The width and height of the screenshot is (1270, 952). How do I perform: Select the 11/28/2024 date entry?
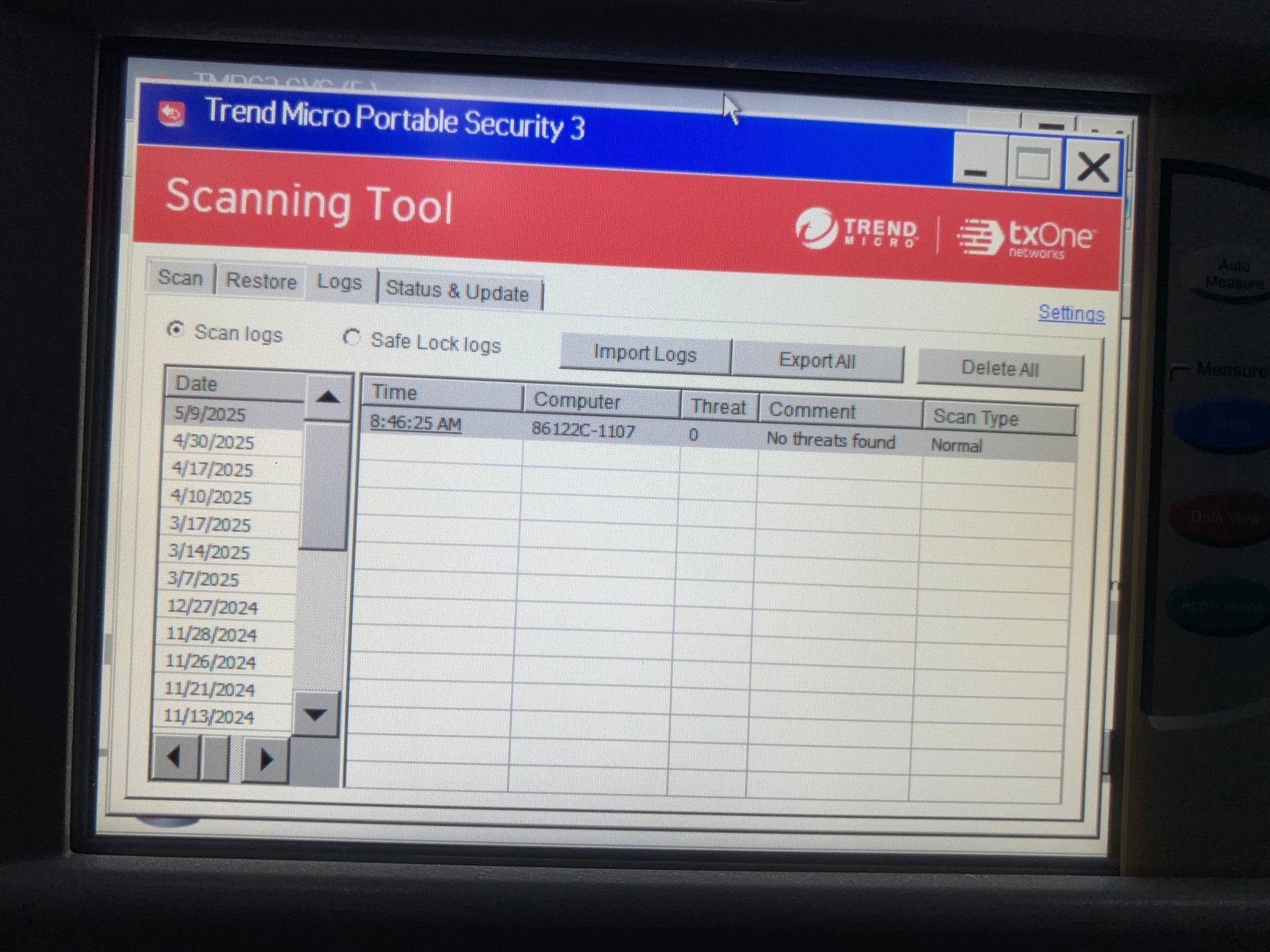(223, 634)
